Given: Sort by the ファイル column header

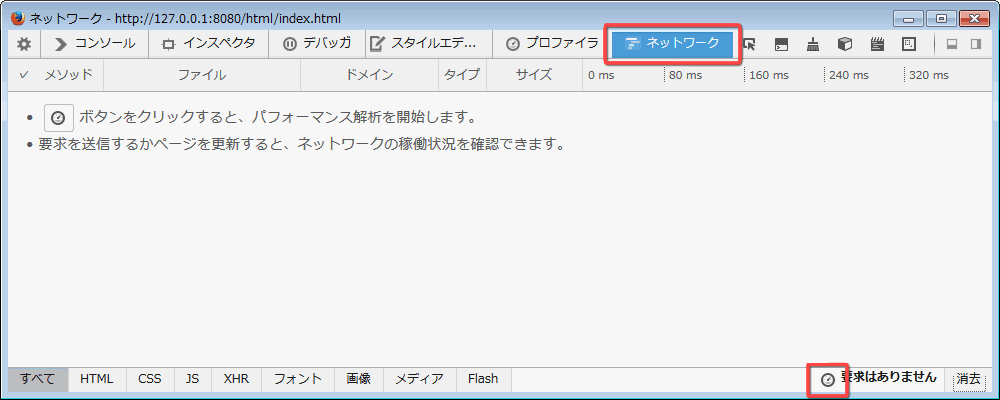Looking at the screenshot, I should (202, 75).
